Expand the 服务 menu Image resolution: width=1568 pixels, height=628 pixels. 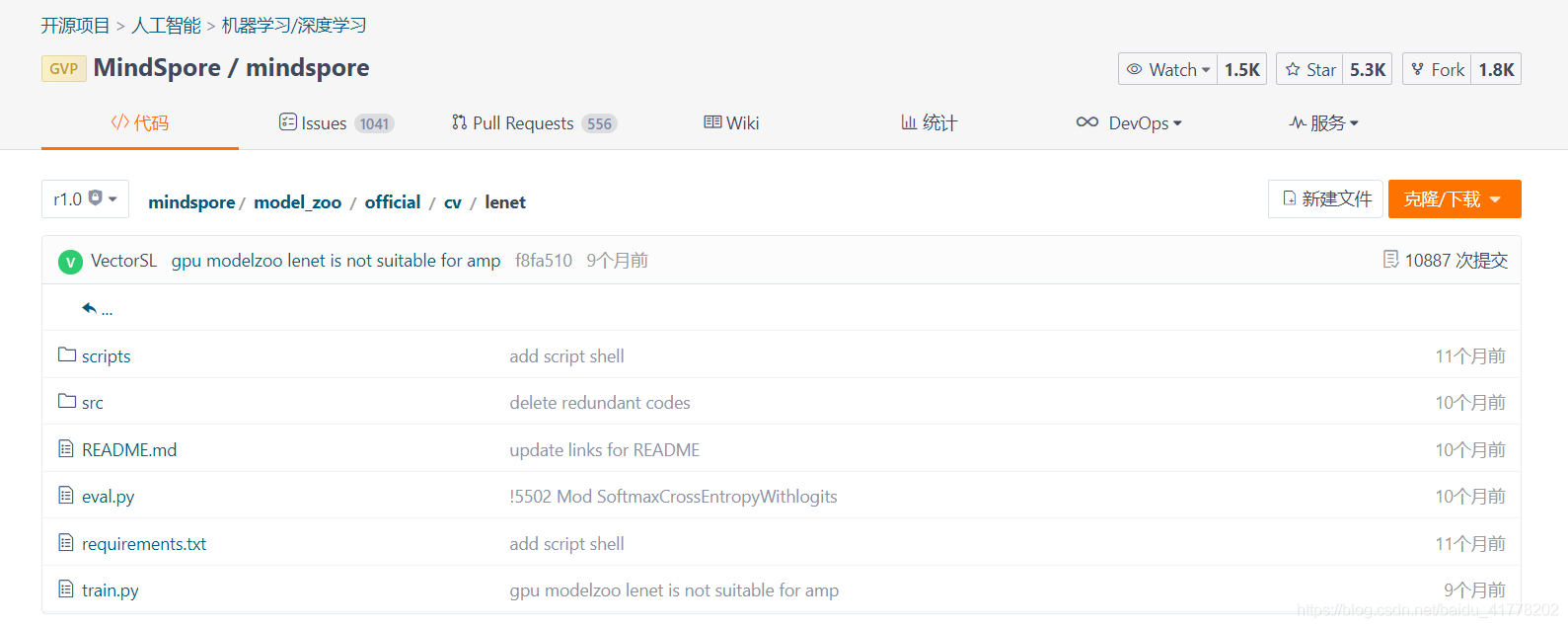pyautogui.click(x=1323, y=122)
